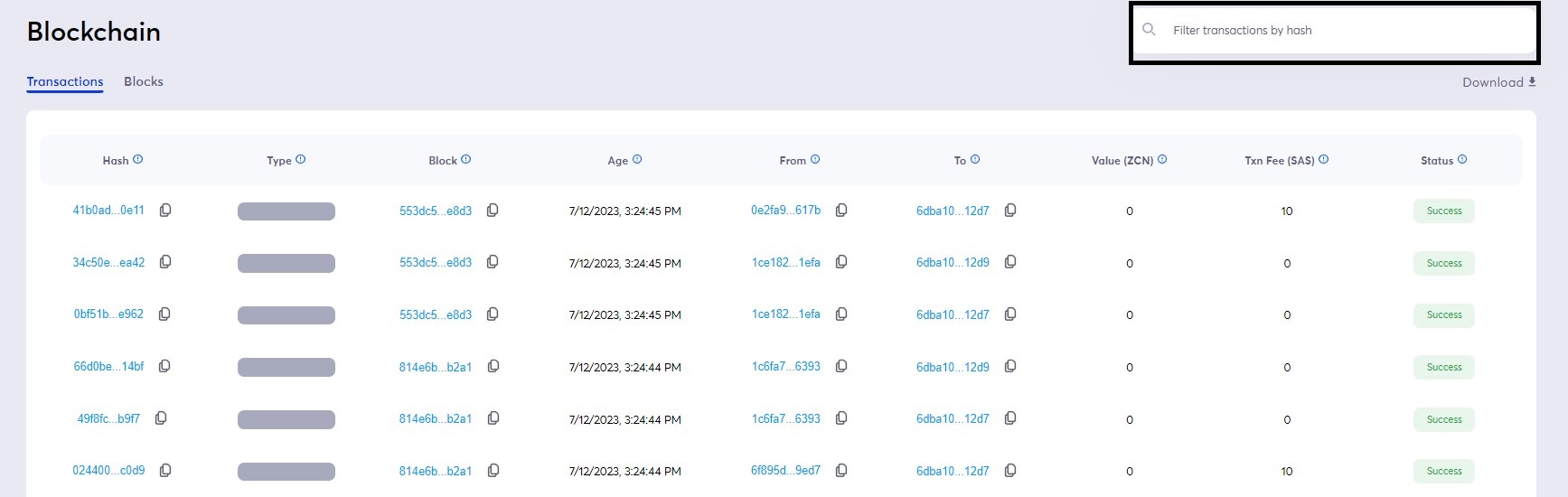Click info icon next to Value (ZCN)

tap(1162, 160)
